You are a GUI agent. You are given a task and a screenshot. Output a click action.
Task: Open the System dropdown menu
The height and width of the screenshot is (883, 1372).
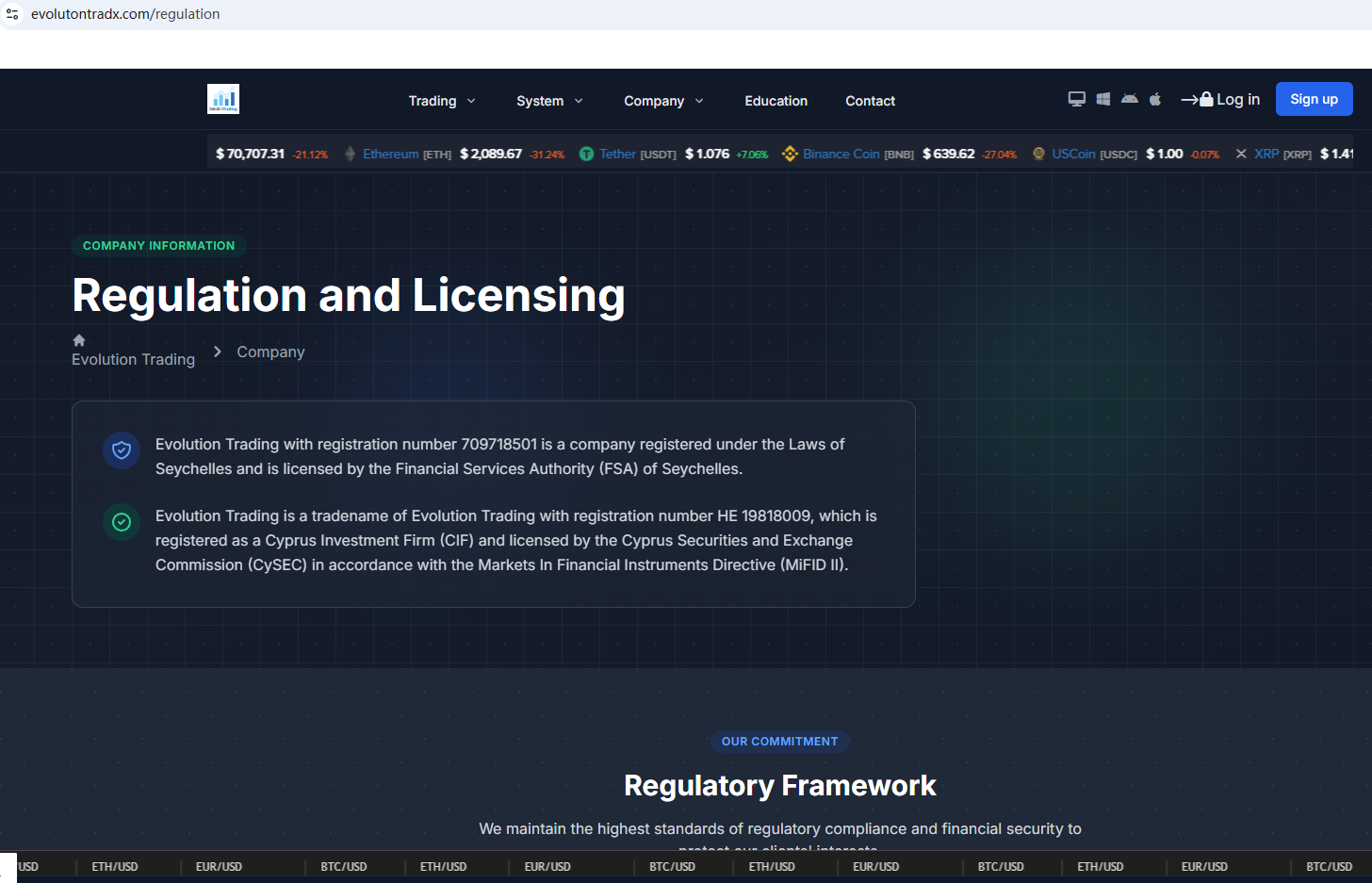pos(549,101)
